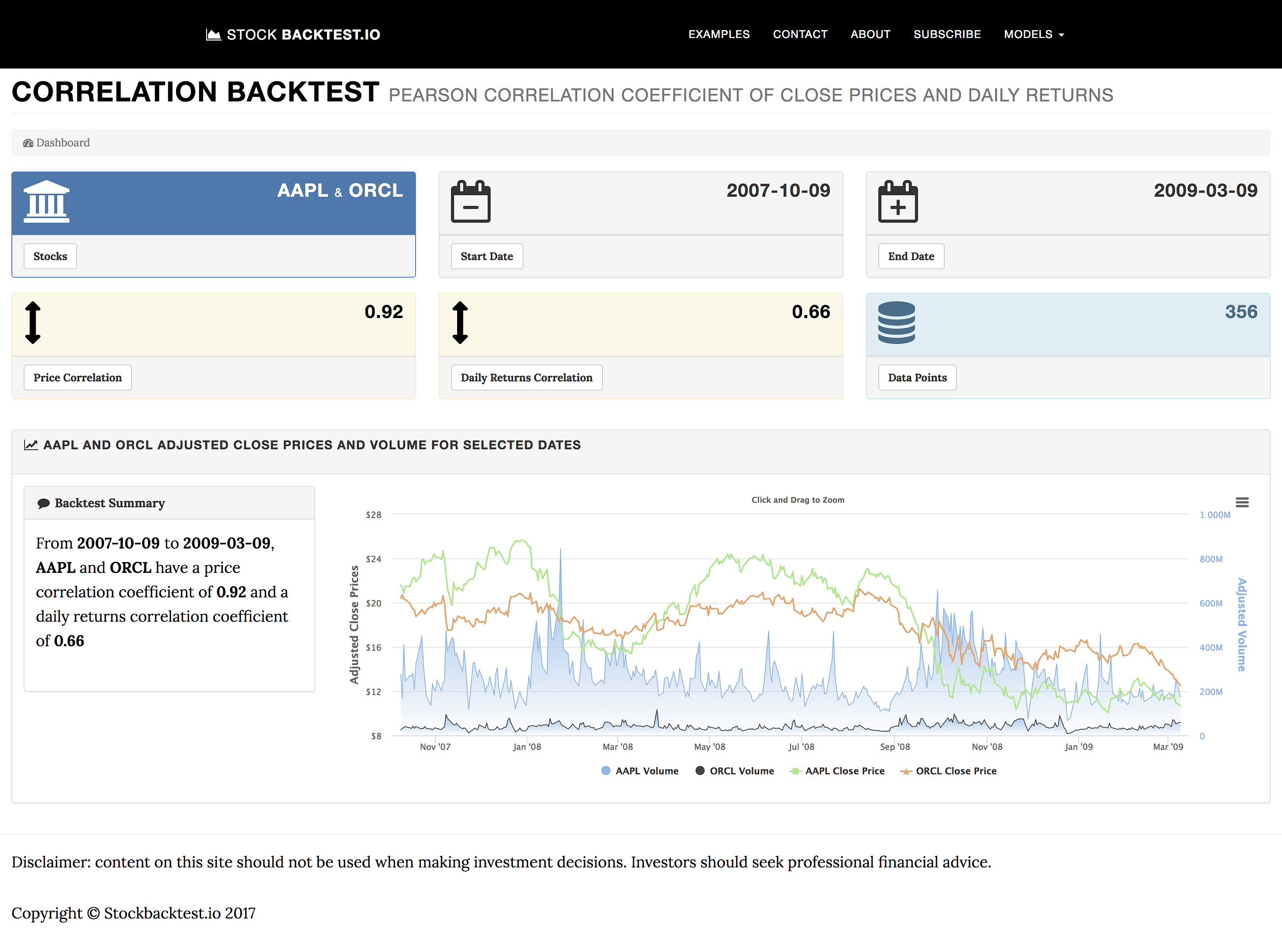Viewport: 1282px width, 952px height.
Task: Click the Daily Returns Correlation arrow icon
Action: [460, 323]
